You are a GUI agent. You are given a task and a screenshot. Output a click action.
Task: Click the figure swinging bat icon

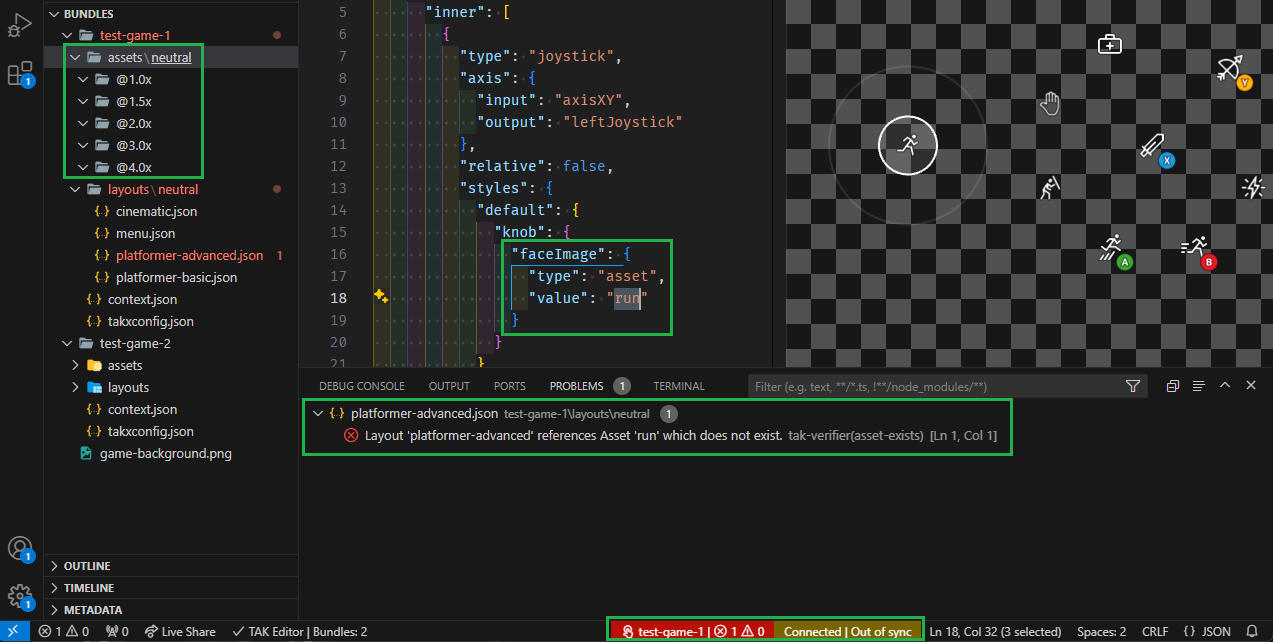click(x=1049, y=187)
